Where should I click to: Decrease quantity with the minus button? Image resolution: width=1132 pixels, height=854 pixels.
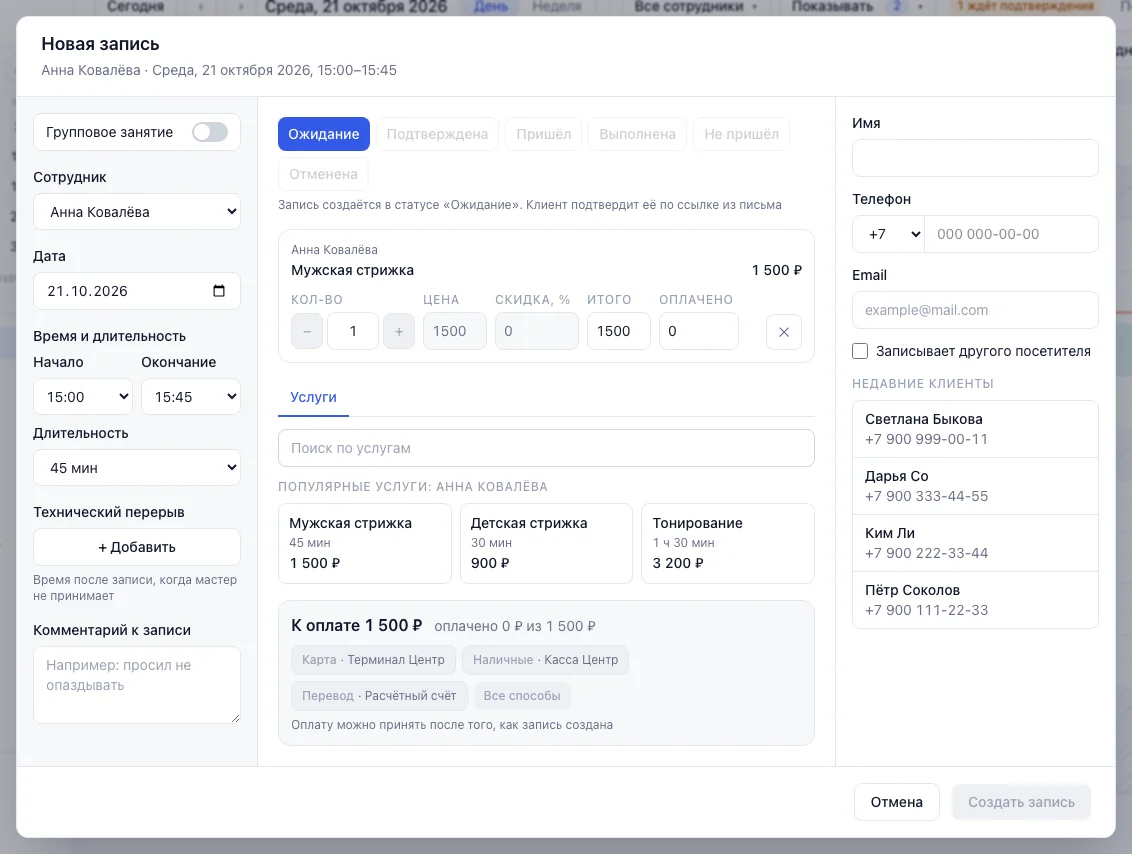pyautogui.click(x=307, y=331)
